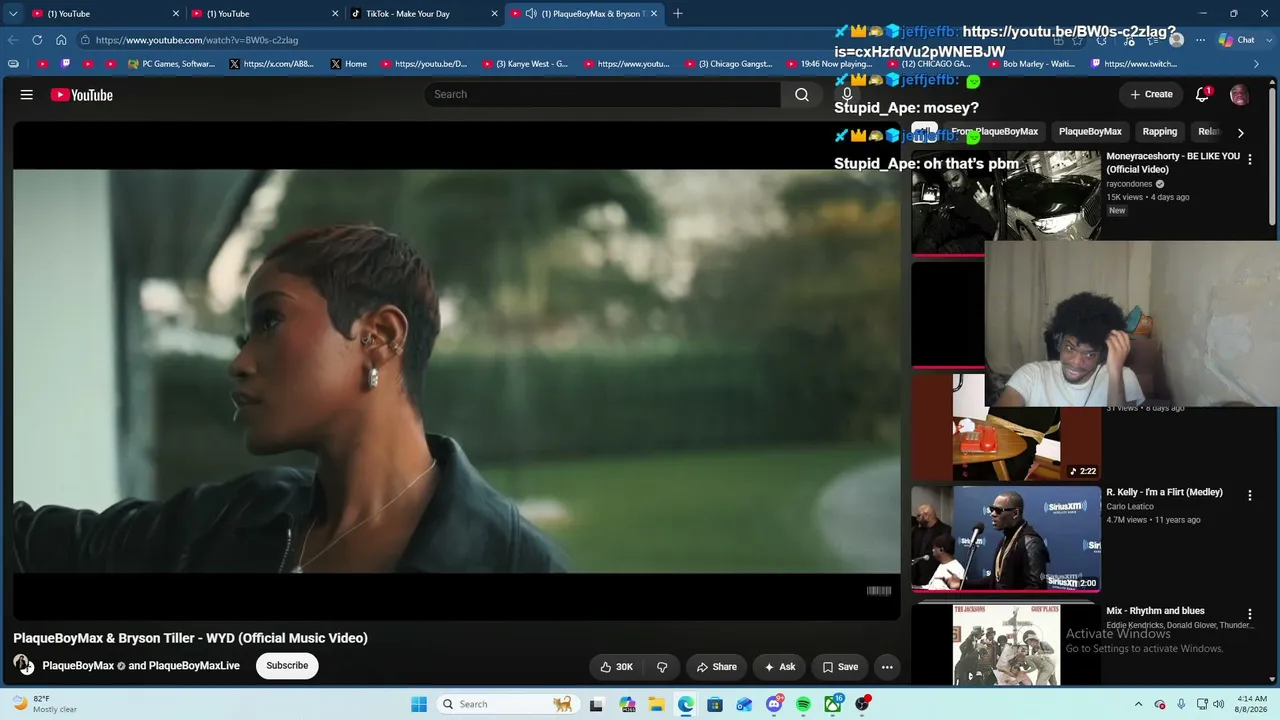Open PlaqueBoyMax channel avatar
This screenshot has width=1280, height=720.
pos(23,665)
